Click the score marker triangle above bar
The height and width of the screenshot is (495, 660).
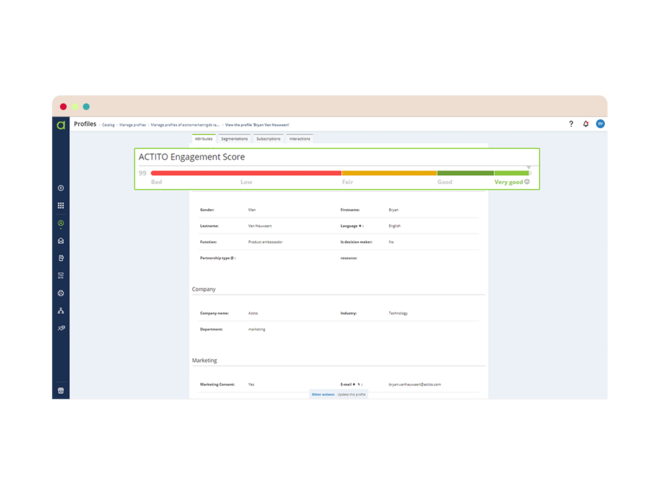click(529, 168)
